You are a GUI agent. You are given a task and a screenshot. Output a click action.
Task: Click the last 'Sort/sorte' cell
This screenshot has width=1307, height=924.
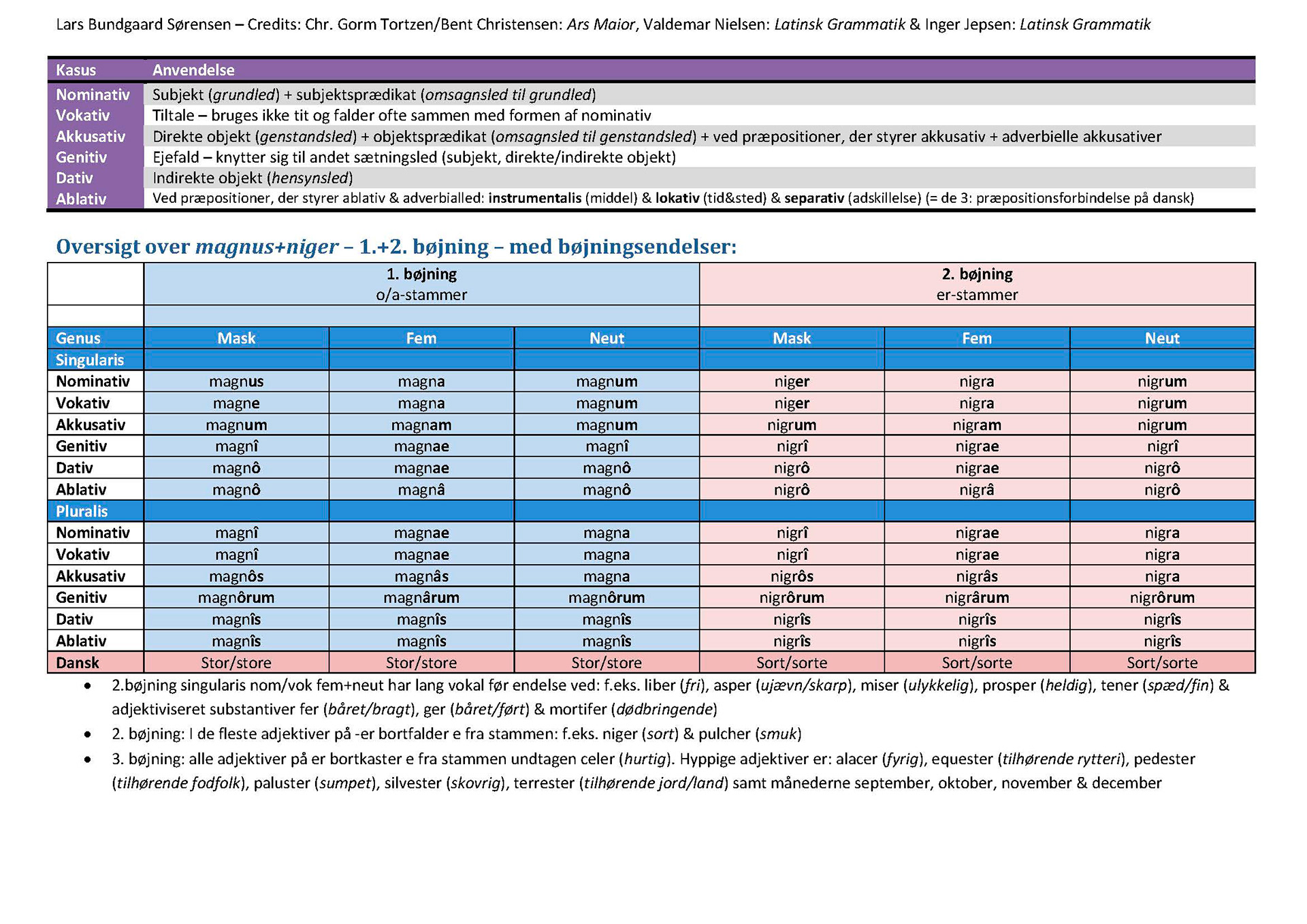(1162, 663)
